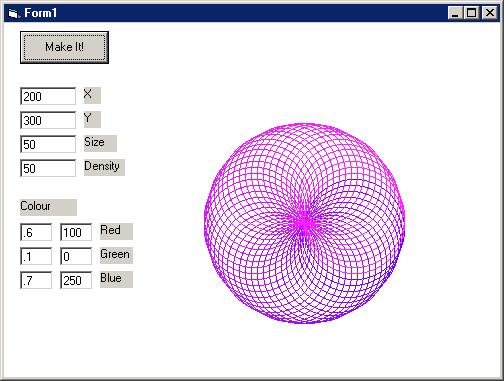Close the Form1 window

(489, 13)
